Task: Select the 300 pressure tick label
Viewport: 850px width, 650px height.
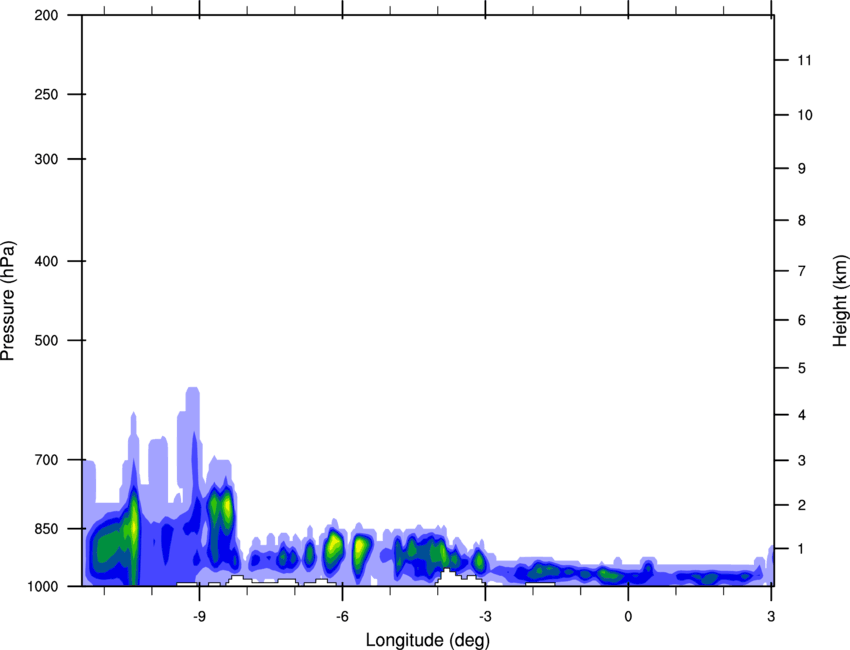Action: tap(46, 159)
